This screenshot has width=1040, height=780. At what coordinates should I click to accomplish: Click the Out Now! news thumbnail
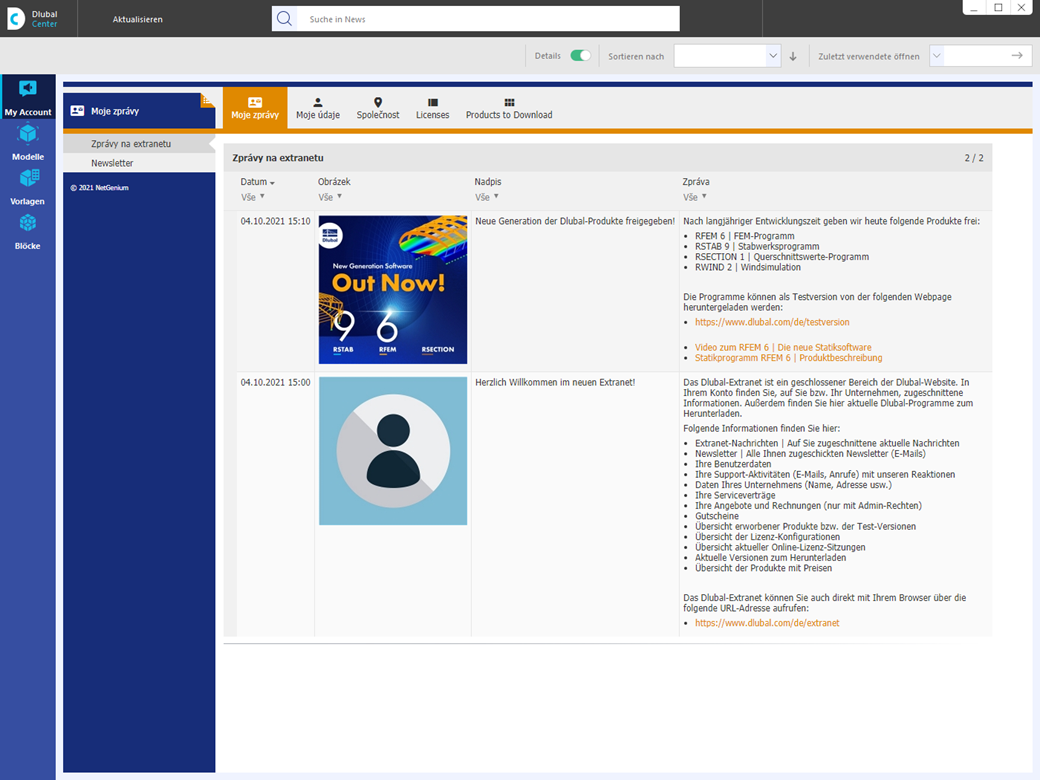[x=393, y=289]
